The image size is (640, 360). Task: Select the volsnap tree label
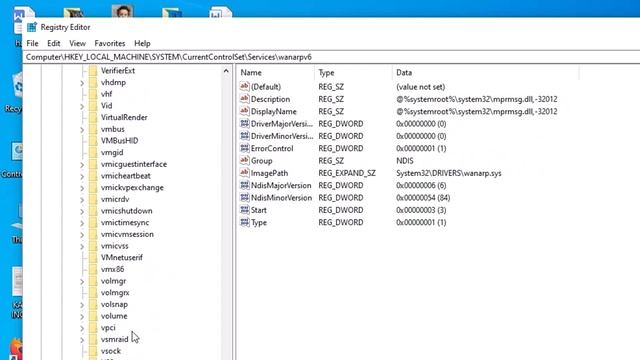(114, 304)
